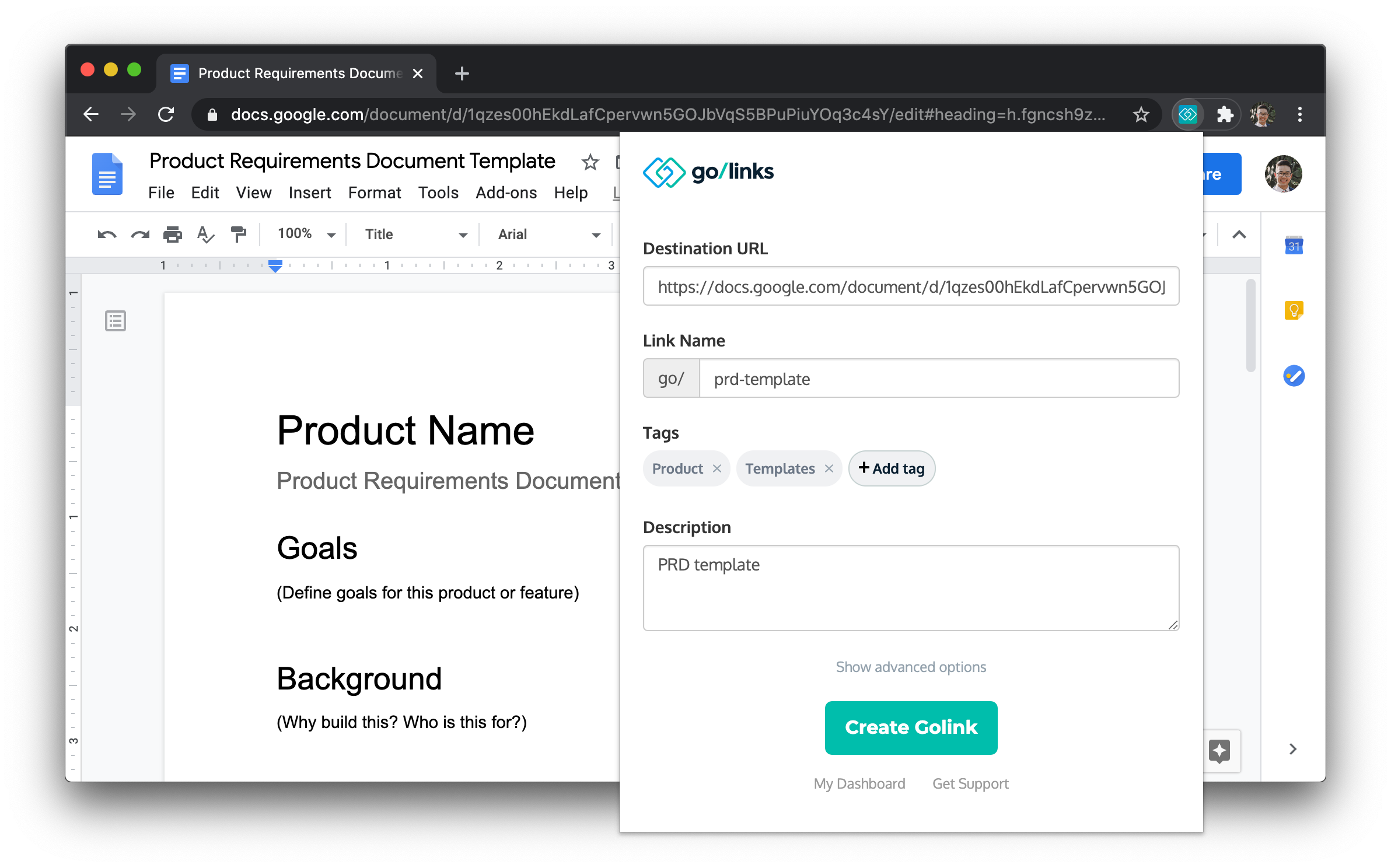The width and height of the screenshot is (1391, 868).
Task: Remove the Product tag
Action: pos(717,468)
